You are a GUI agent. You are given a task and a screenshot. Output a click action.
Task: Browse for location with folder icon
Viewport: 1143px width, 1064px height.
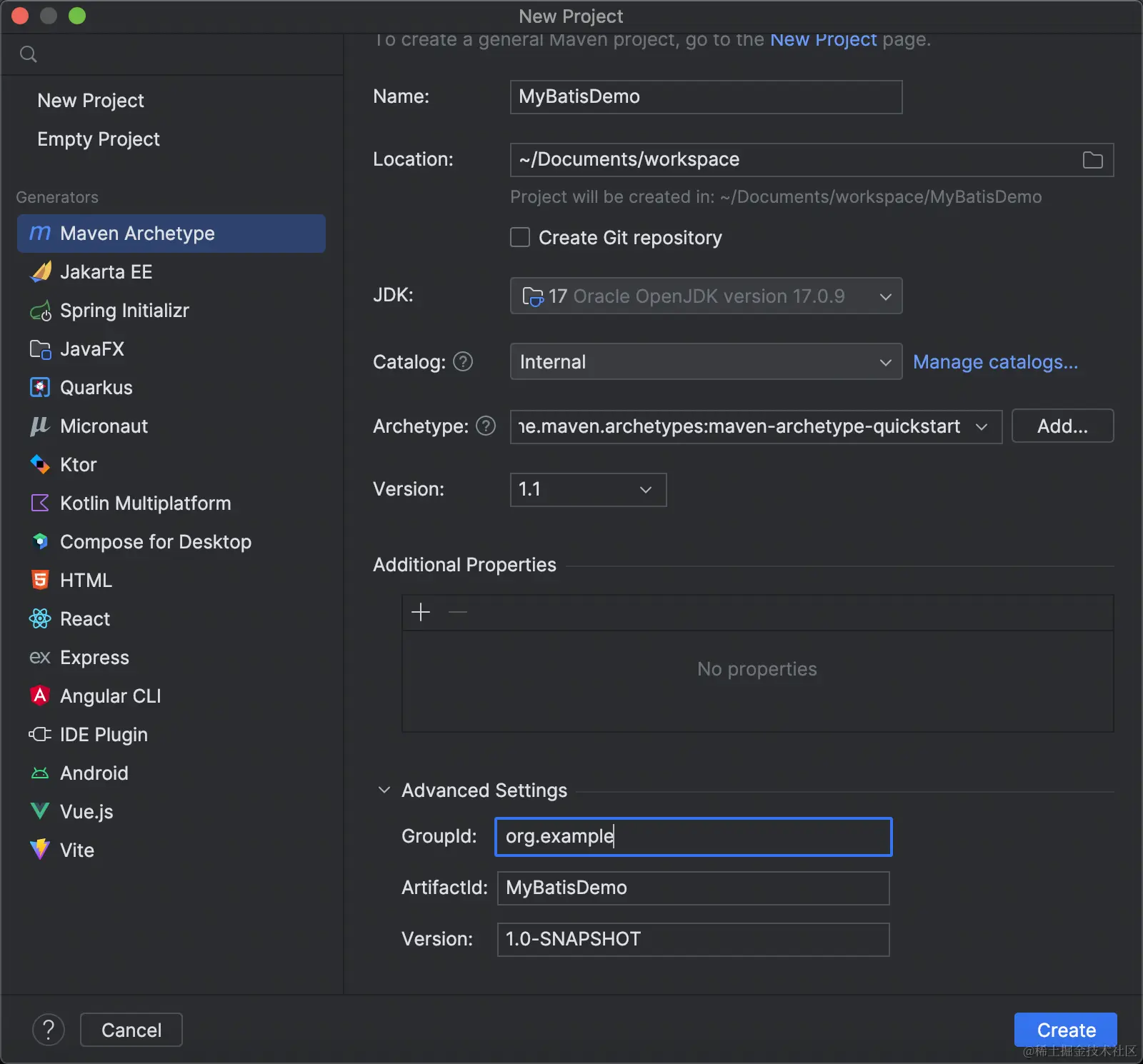(x=1093, y=160)
